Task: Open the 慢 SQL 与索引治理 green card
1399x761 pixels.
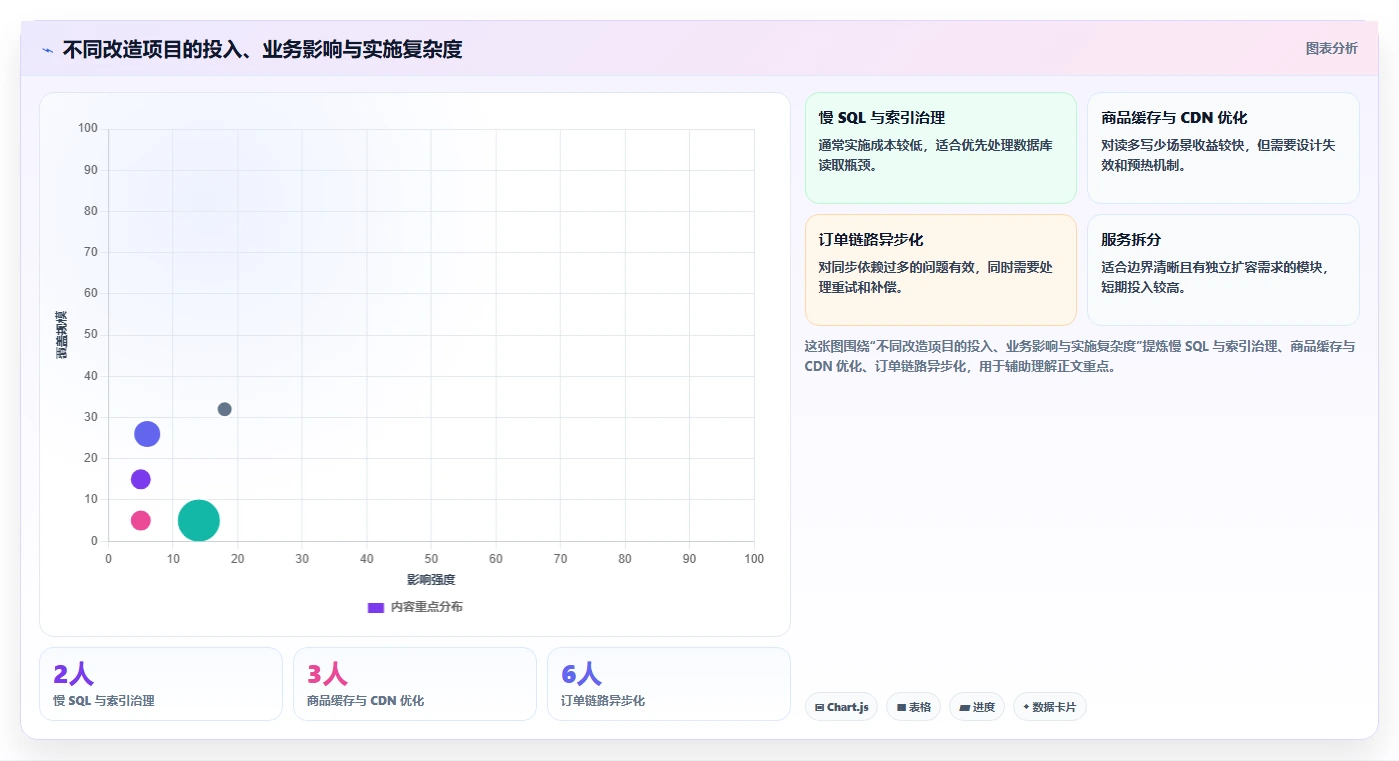Action: click(x=941, y=148)
